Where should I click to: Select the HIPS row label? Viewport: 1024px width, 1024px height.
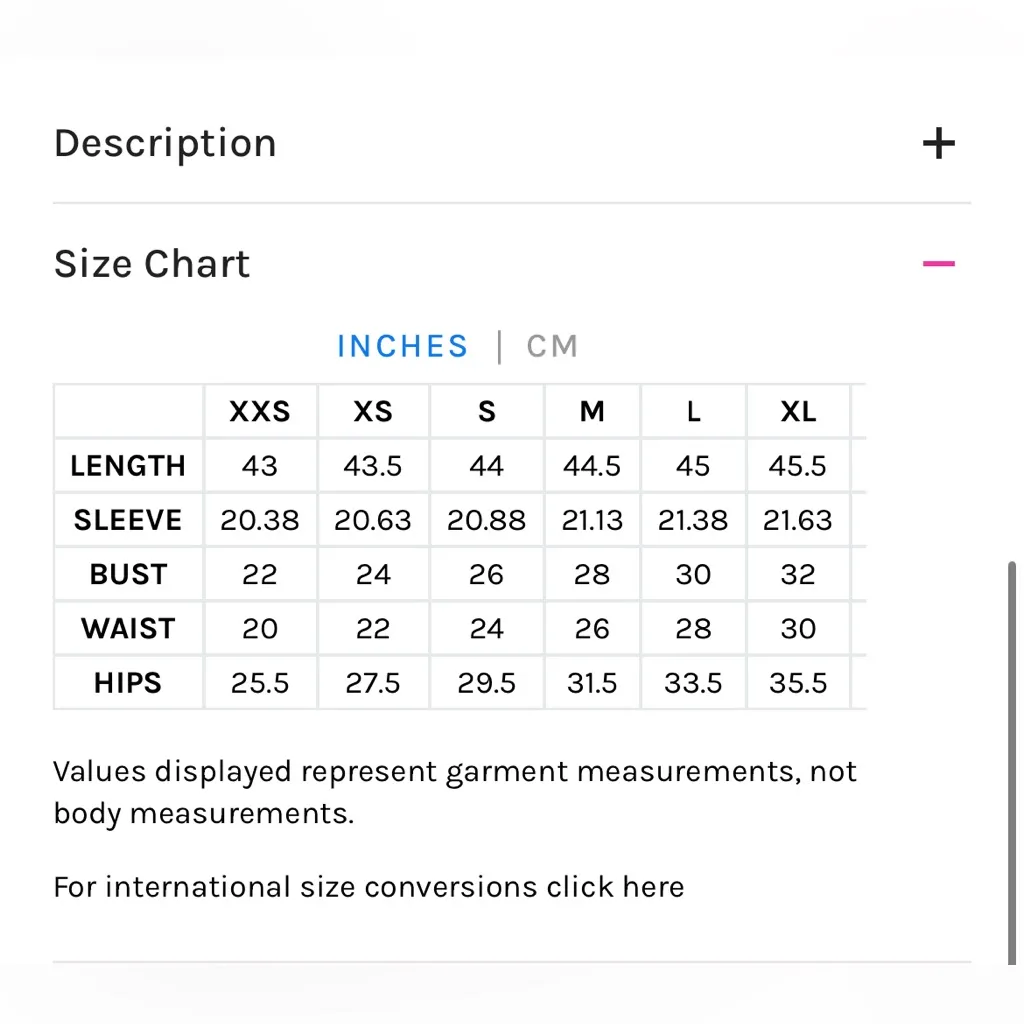point(128,683)
